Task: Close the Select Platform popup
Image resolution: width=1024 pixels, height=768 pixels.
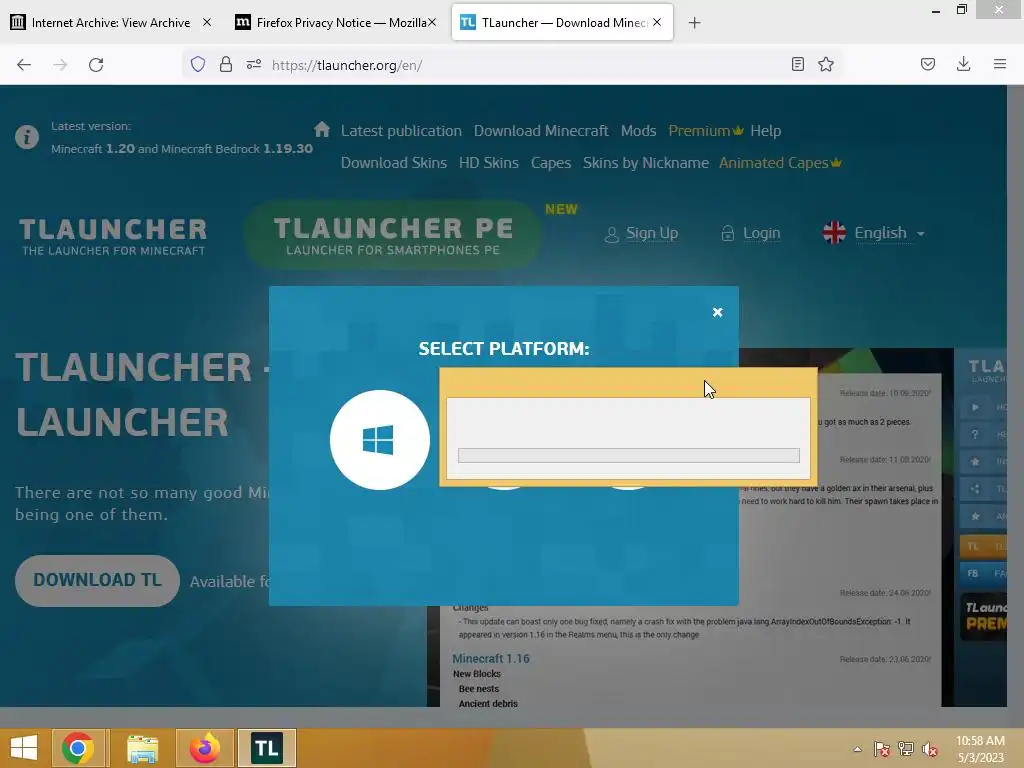Action: pos(717,312)
